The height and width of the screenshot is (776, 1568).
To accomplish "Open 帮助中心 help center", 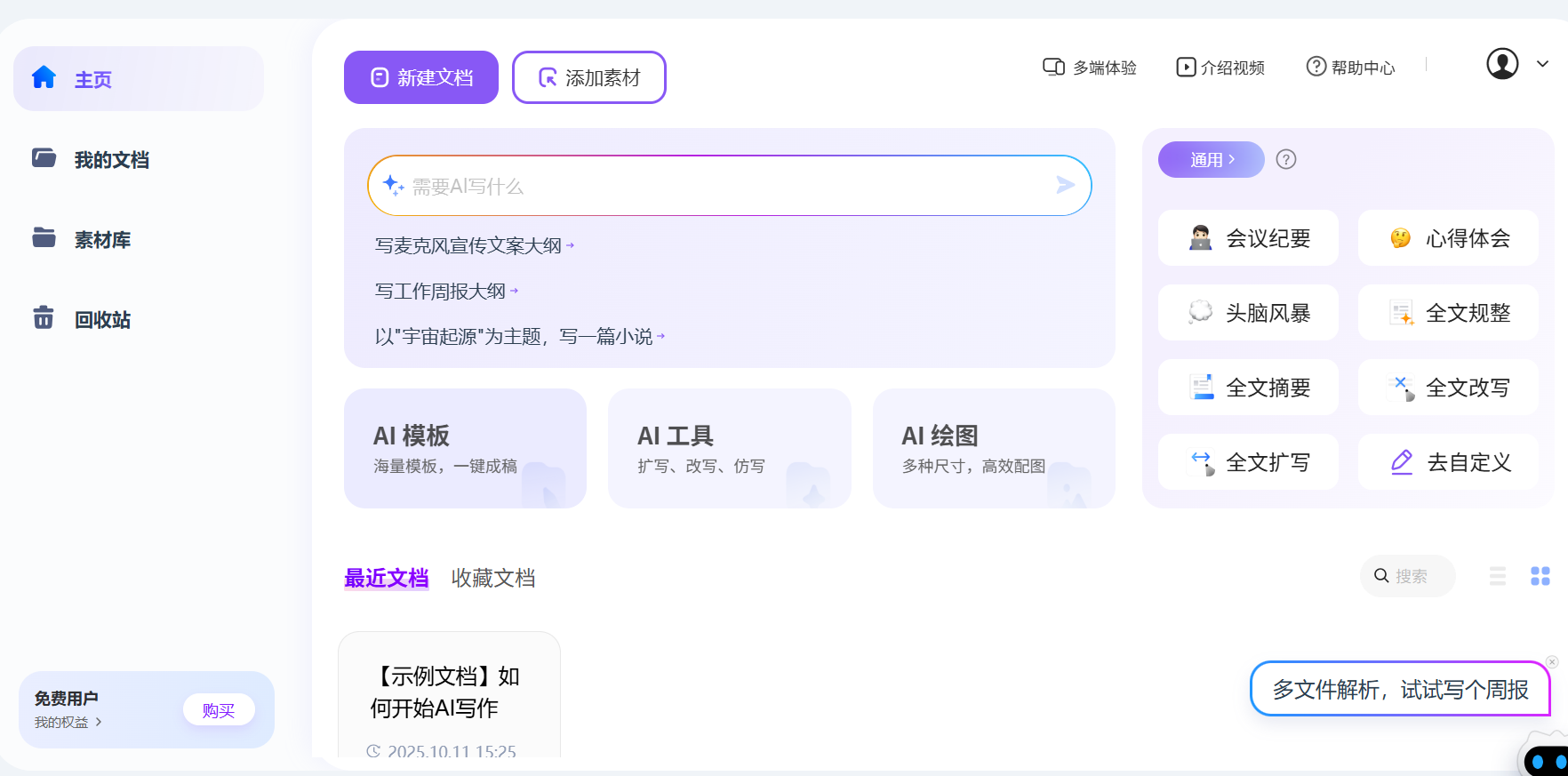I will [x=1350, y=68].
